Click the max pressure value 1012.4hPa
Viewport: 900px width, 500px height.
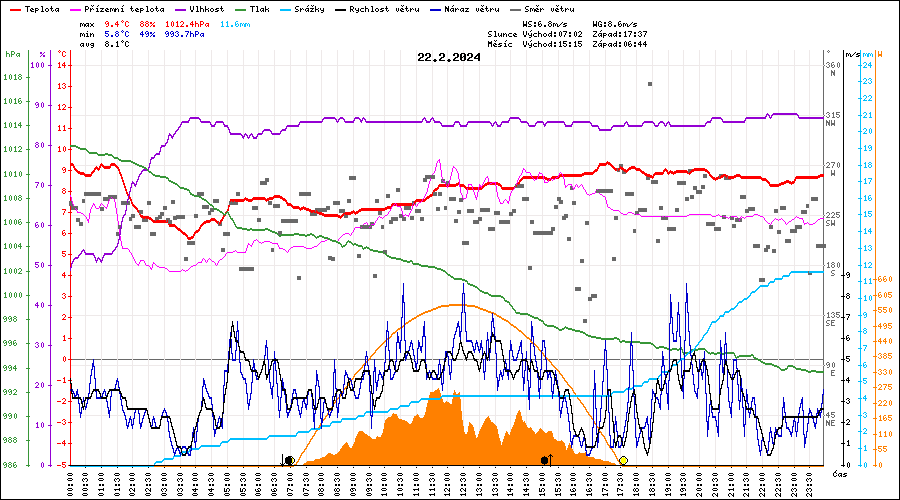tap(187, 25)
